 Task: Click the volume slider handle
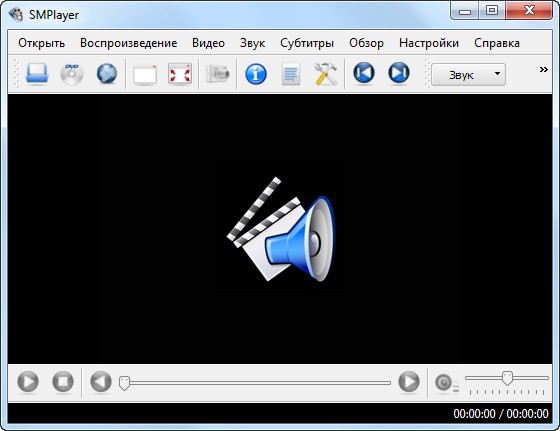coord(507,378)
